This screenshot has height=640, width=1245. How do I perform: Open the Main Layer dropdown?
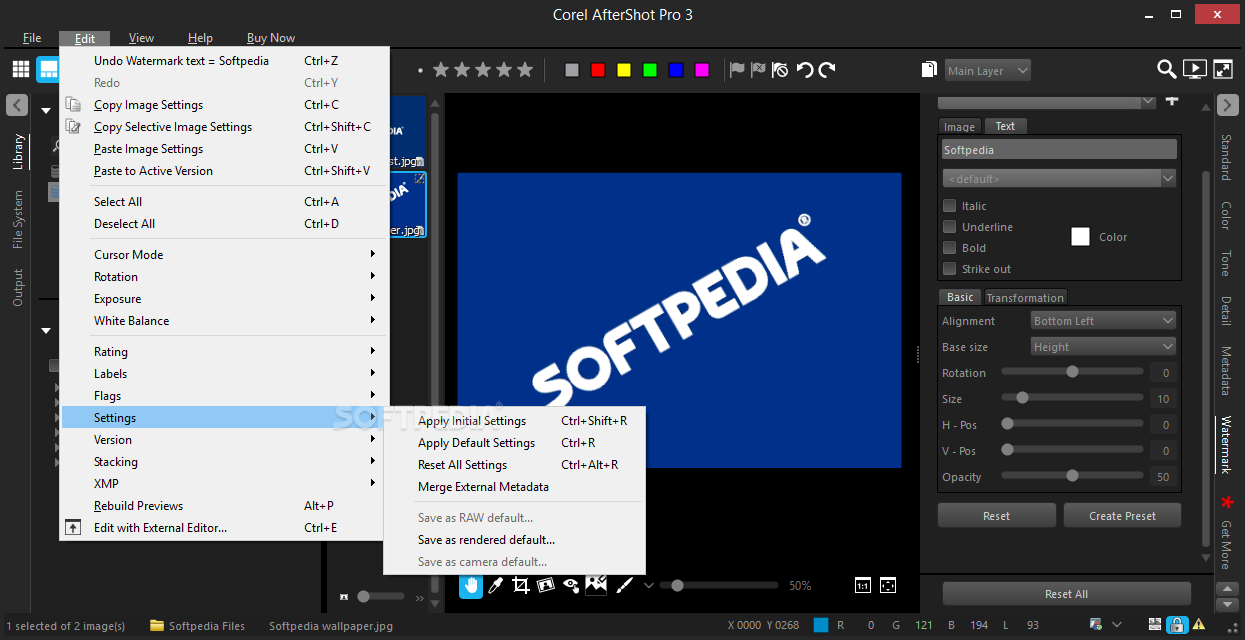[988, 71]
